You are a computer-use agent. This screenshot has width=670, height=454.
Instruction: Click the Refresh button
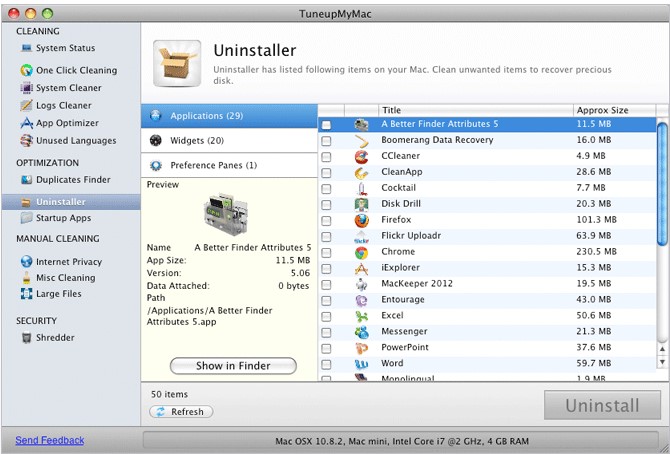click(x=181, y=412)
